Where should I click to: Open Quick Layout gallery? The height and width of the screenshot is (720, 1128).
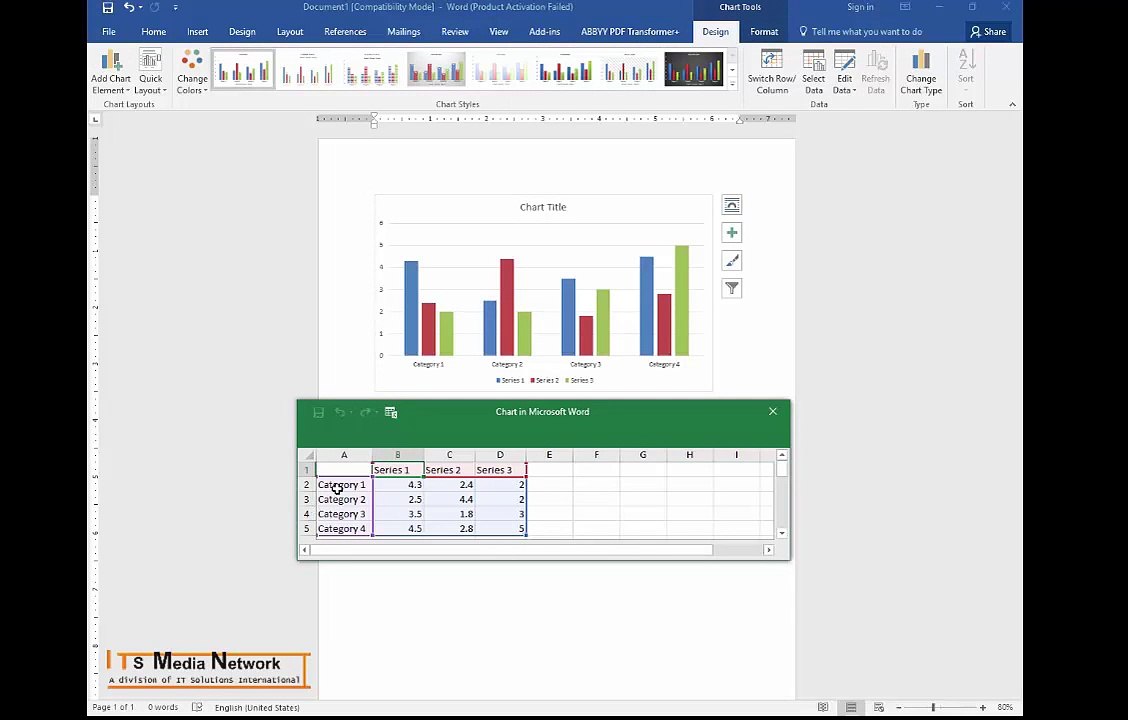click(x=150, y=73)
